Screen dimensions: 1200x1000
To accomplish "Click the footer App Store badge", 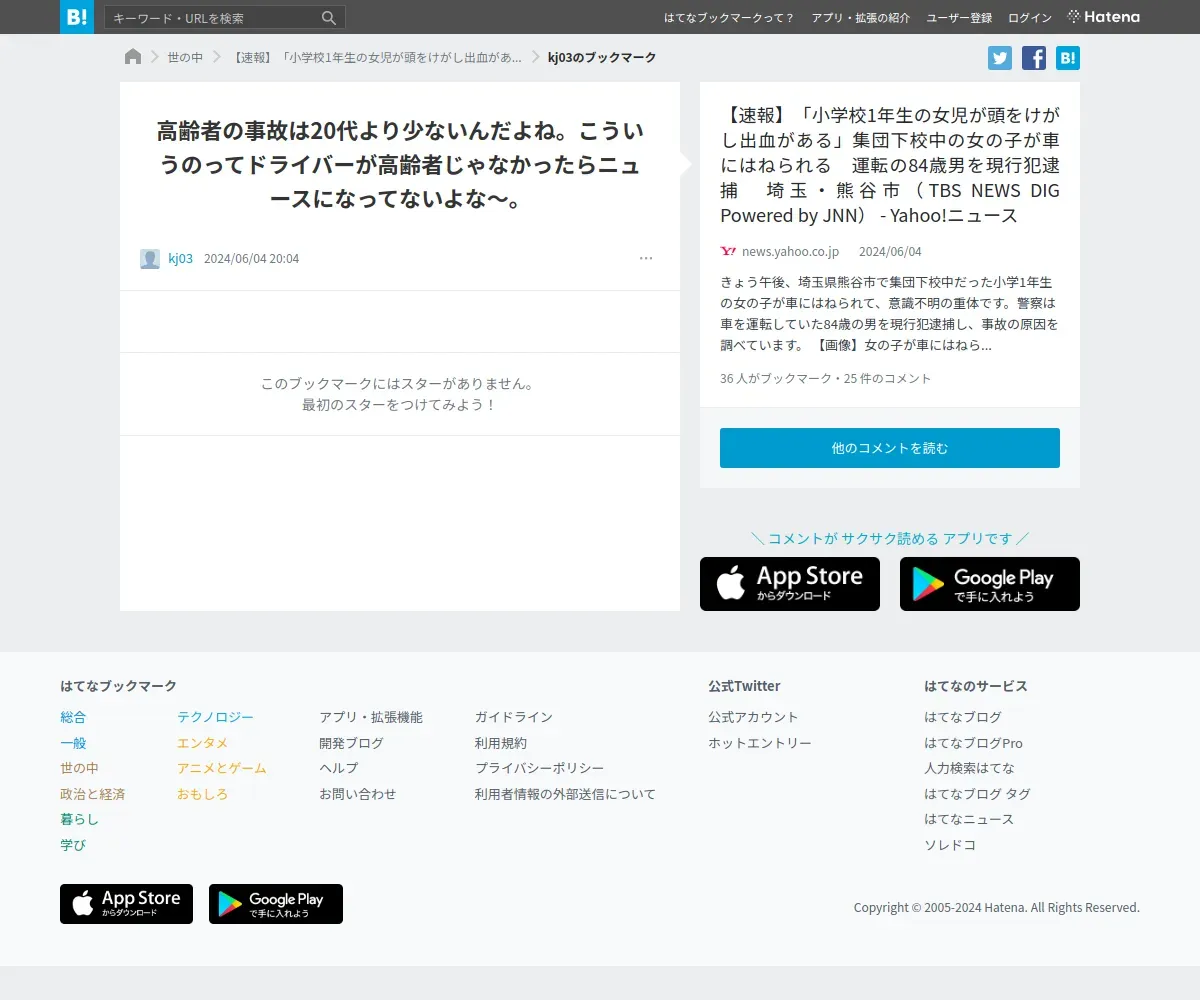I will click(x=126, y=904).
